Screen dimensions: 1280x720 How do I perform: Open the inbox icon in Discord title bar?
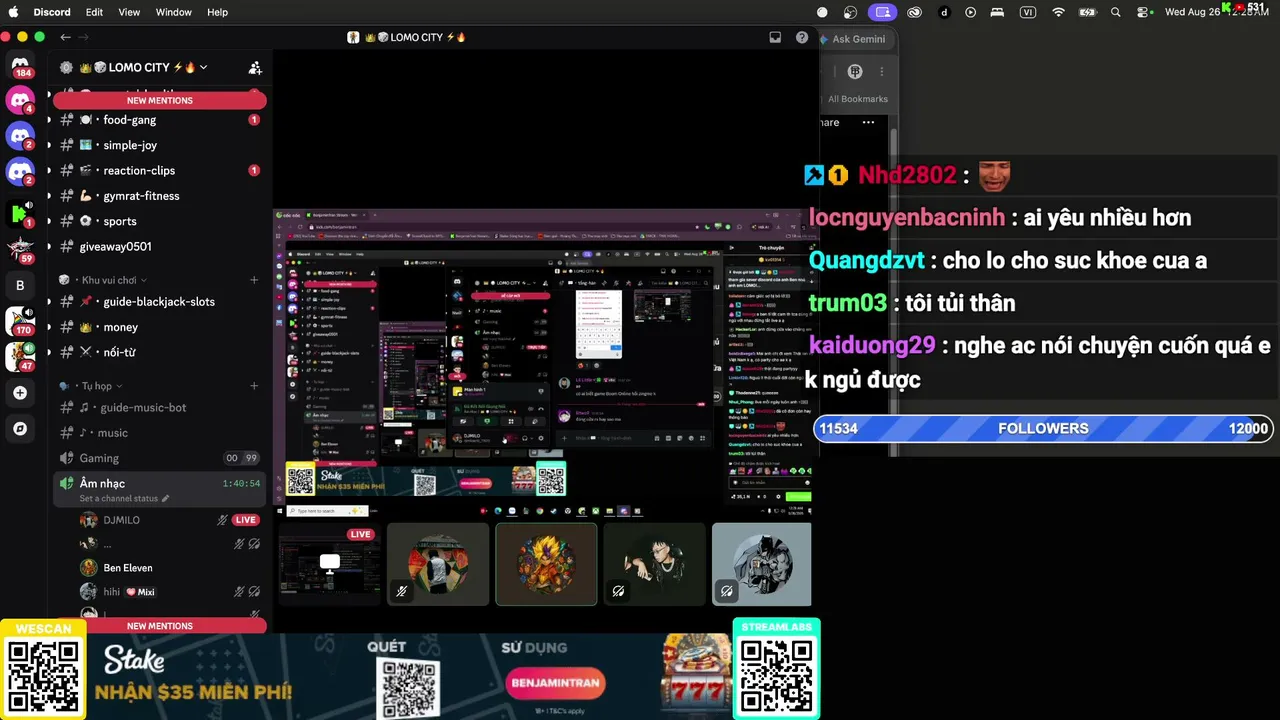(x=775, y=37)
